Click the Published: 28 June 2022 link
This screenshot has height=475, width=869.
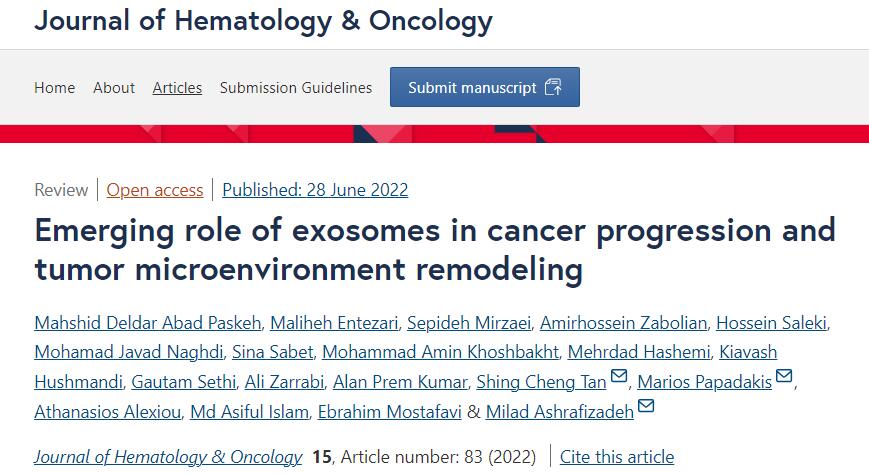pyautogui.click(x=315, y=190)
